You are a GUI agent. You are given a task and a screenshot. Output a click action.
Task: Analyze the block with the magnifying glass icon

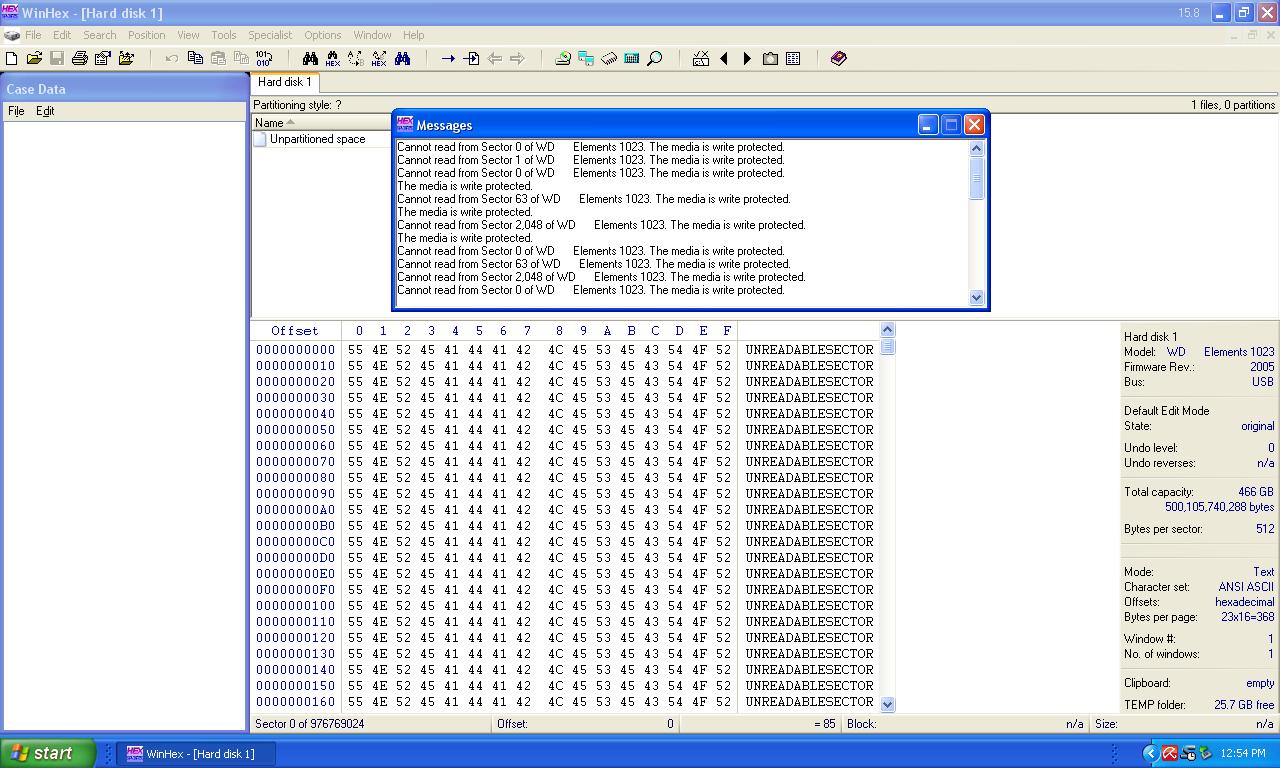tap(655, 59)
